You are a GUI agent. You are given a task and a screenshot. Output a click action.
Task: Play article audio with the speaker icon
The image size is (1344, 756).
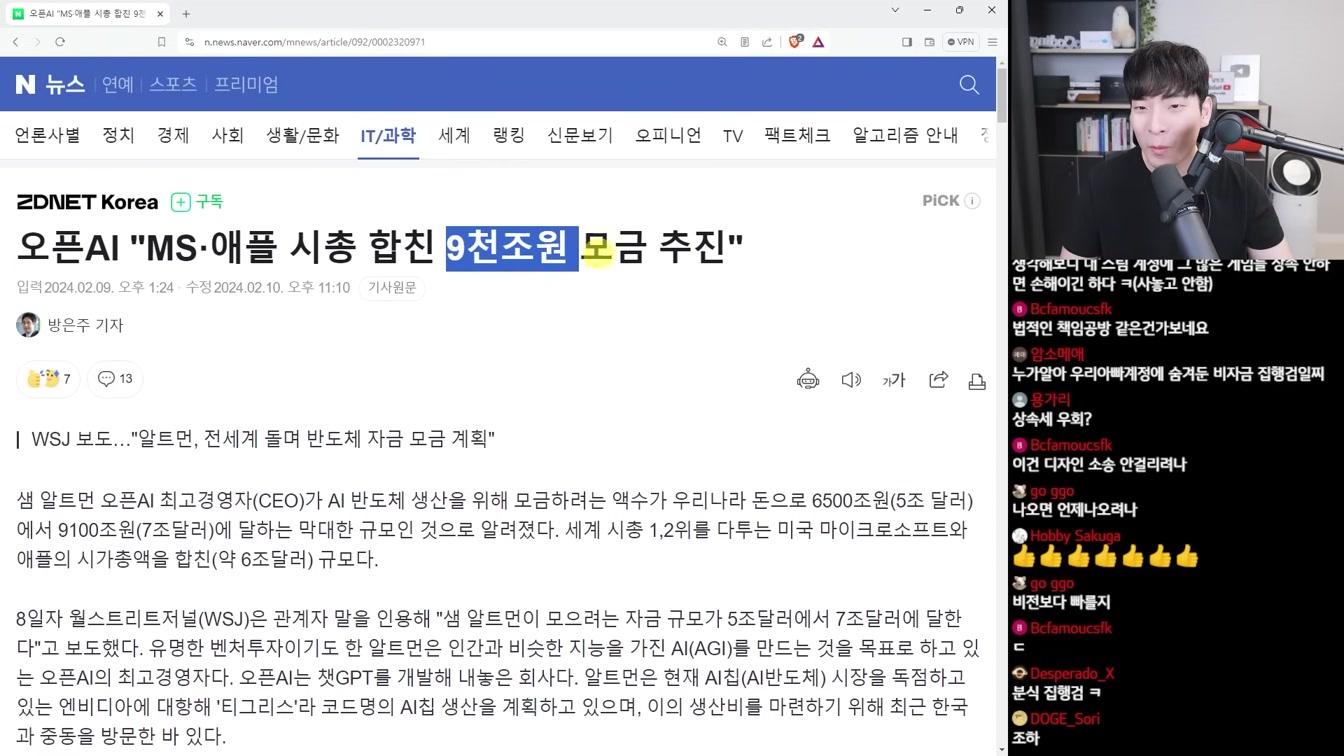[851, 380]
